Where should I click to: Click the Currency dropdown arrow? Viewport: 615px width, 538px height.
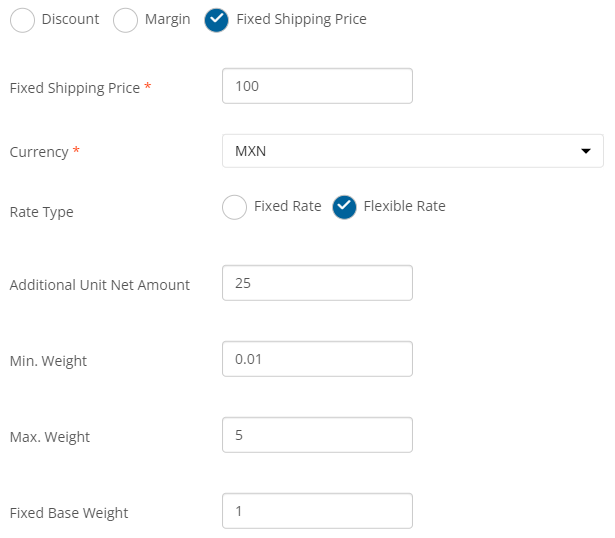[586, 151]
